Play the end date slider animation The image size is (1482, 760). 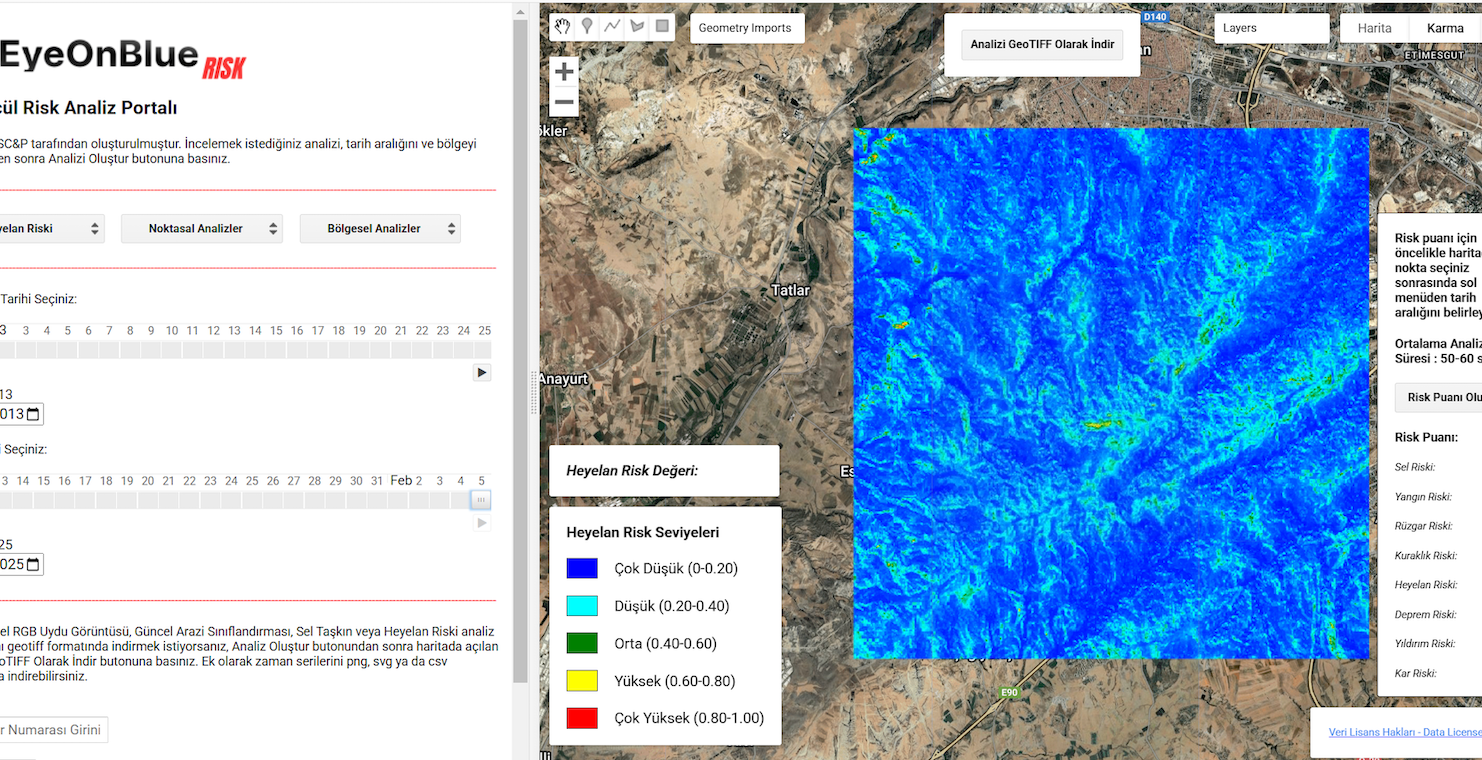coord(482,522)
